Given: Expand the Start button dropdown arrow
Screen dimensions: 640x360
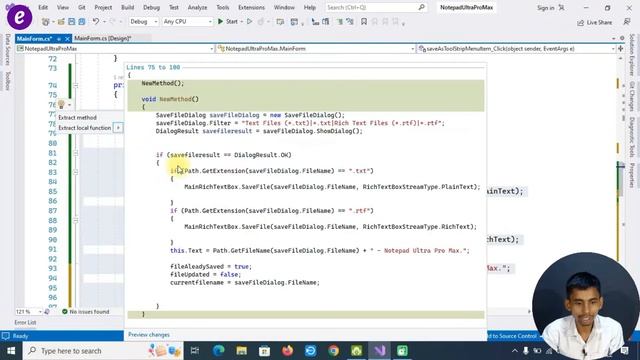Looking at the screenshot, I should pyautogui.click(x=241, y=22).
